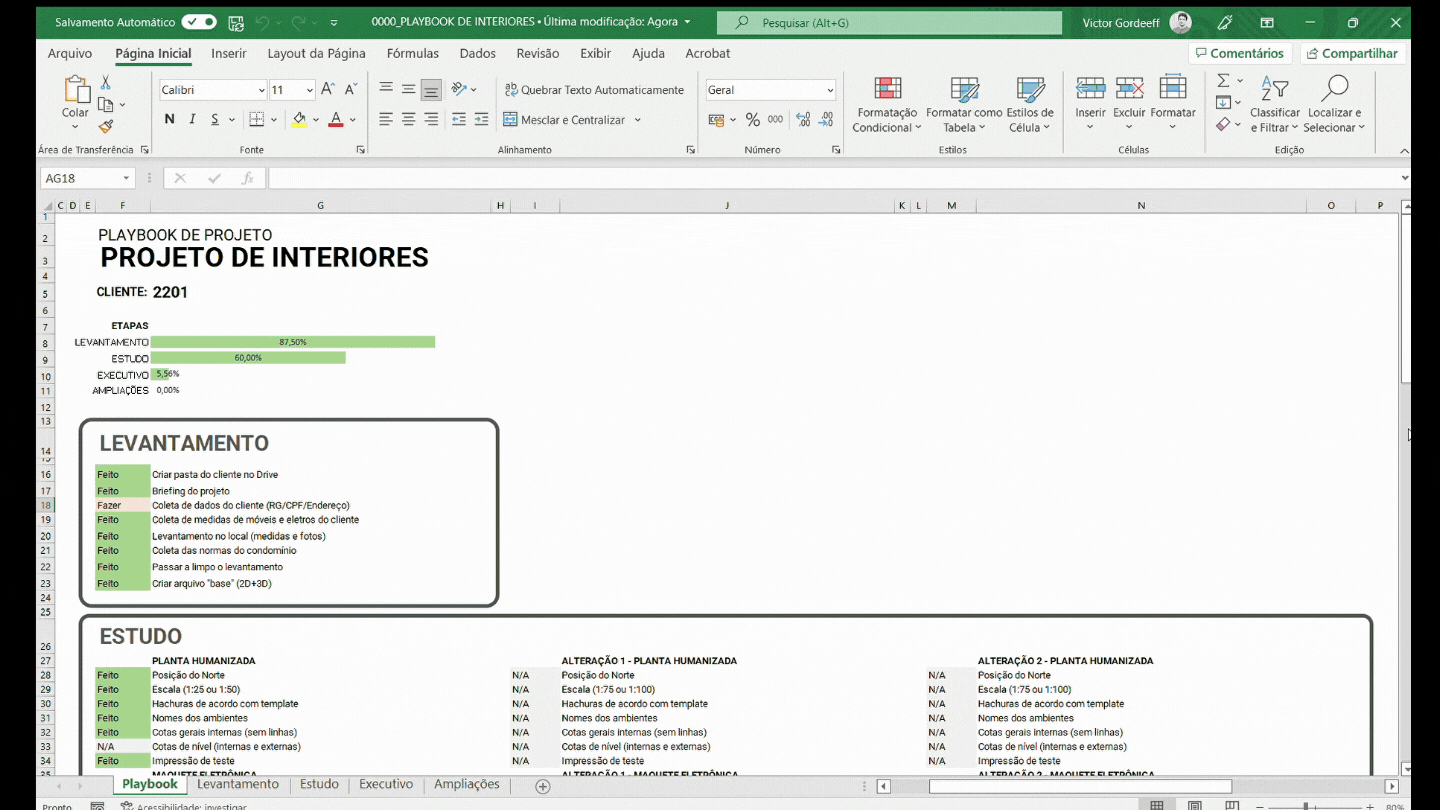Increase font size with large A
1440x810 pixels.
click(328, 90)
